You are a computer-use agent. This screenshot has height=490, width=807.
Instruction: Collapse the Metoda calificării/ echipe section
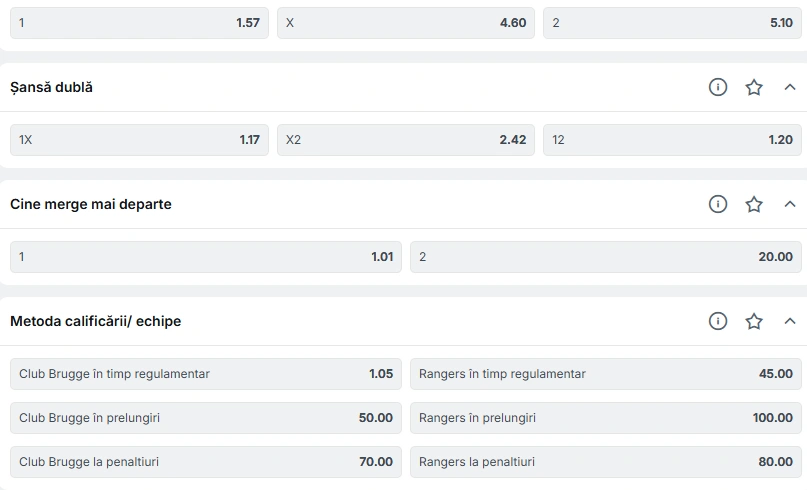click(x=790, y=321)
